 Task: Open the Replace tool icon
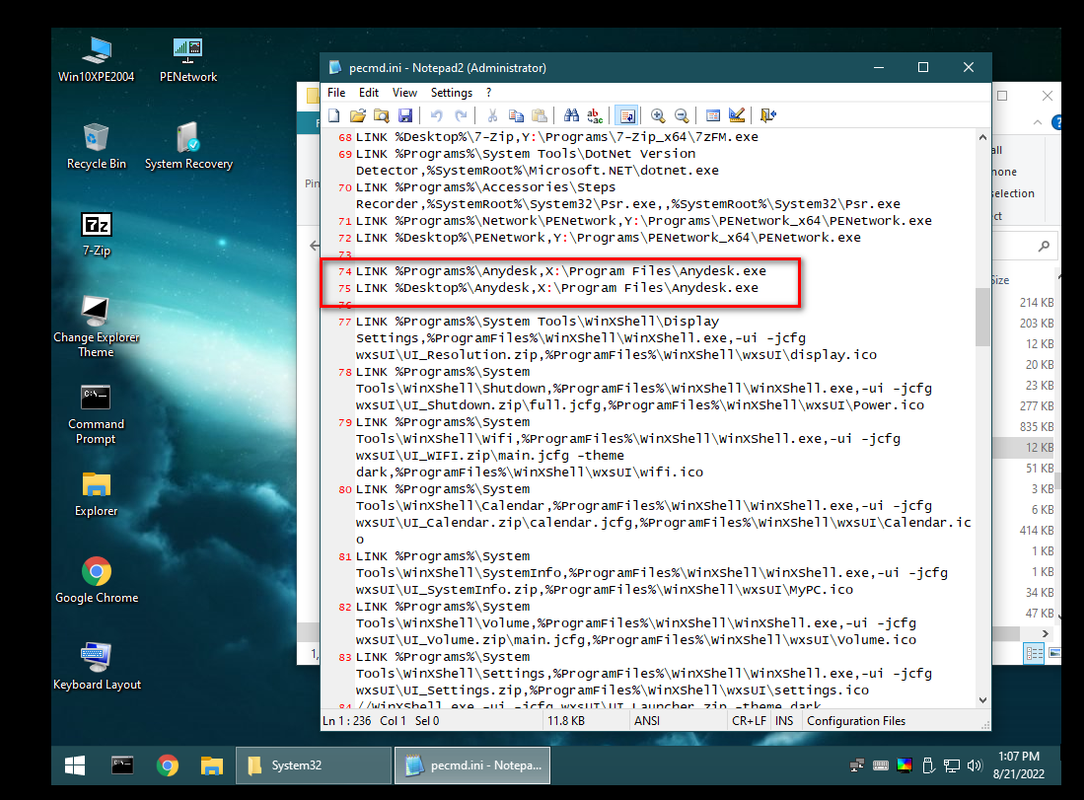tap(595, 115)
